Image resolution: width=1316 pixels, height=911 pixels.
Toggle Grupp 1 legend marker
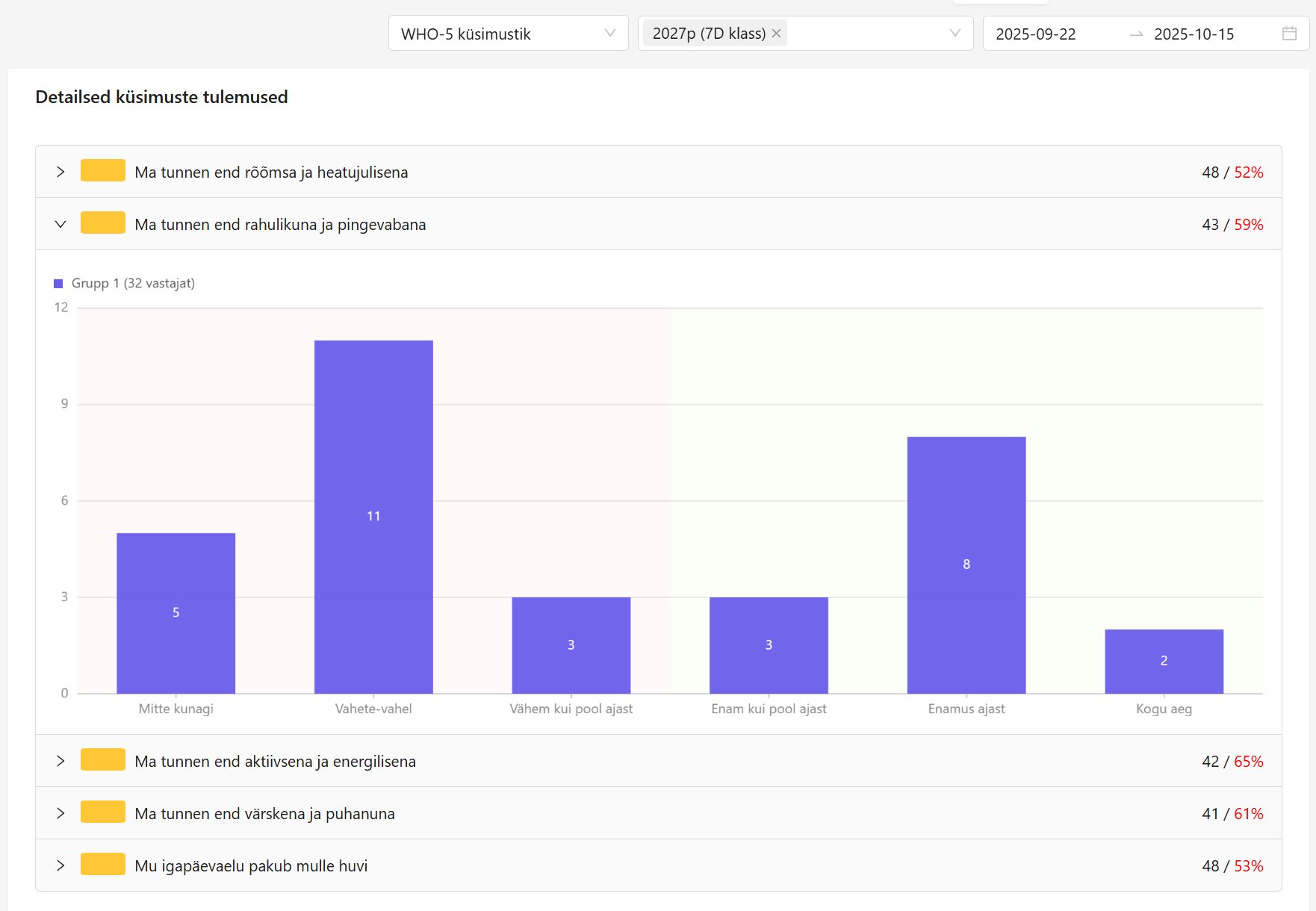pos(58,284)
